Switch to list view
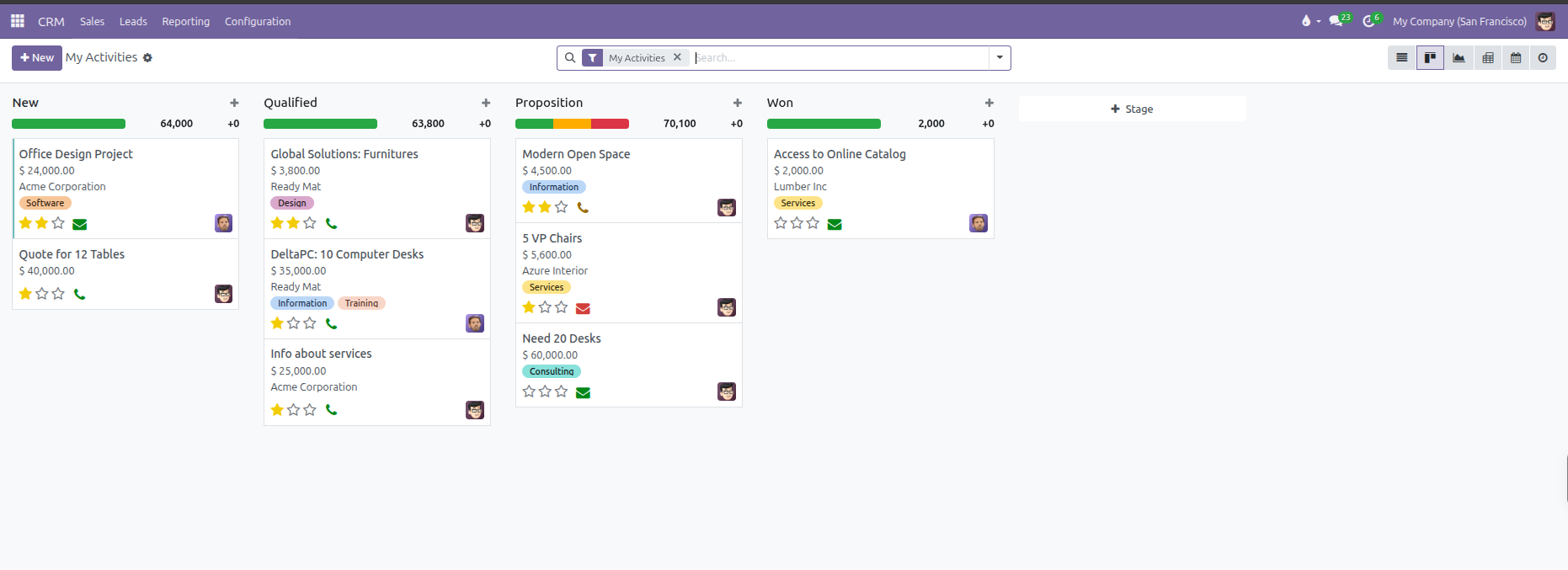 [1402, 58]
